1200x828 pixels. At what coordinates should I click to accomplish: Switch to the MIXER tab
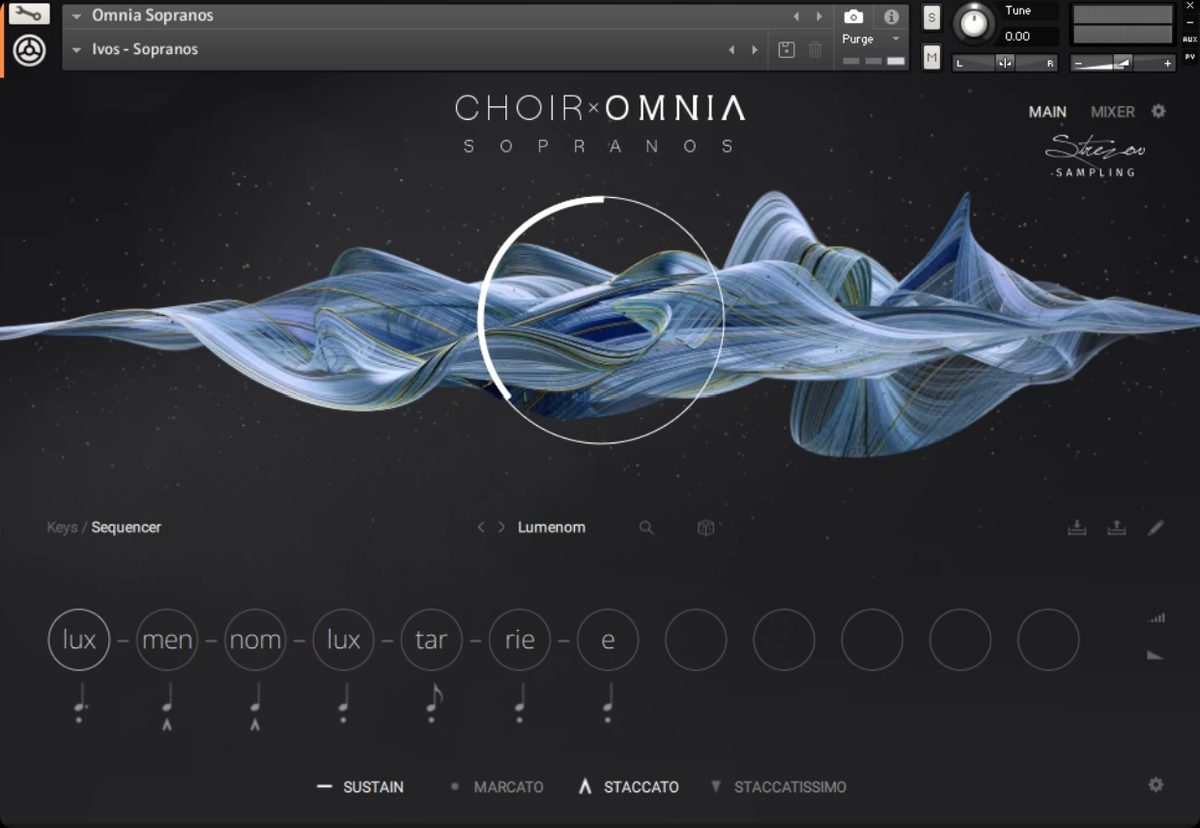1112,112
